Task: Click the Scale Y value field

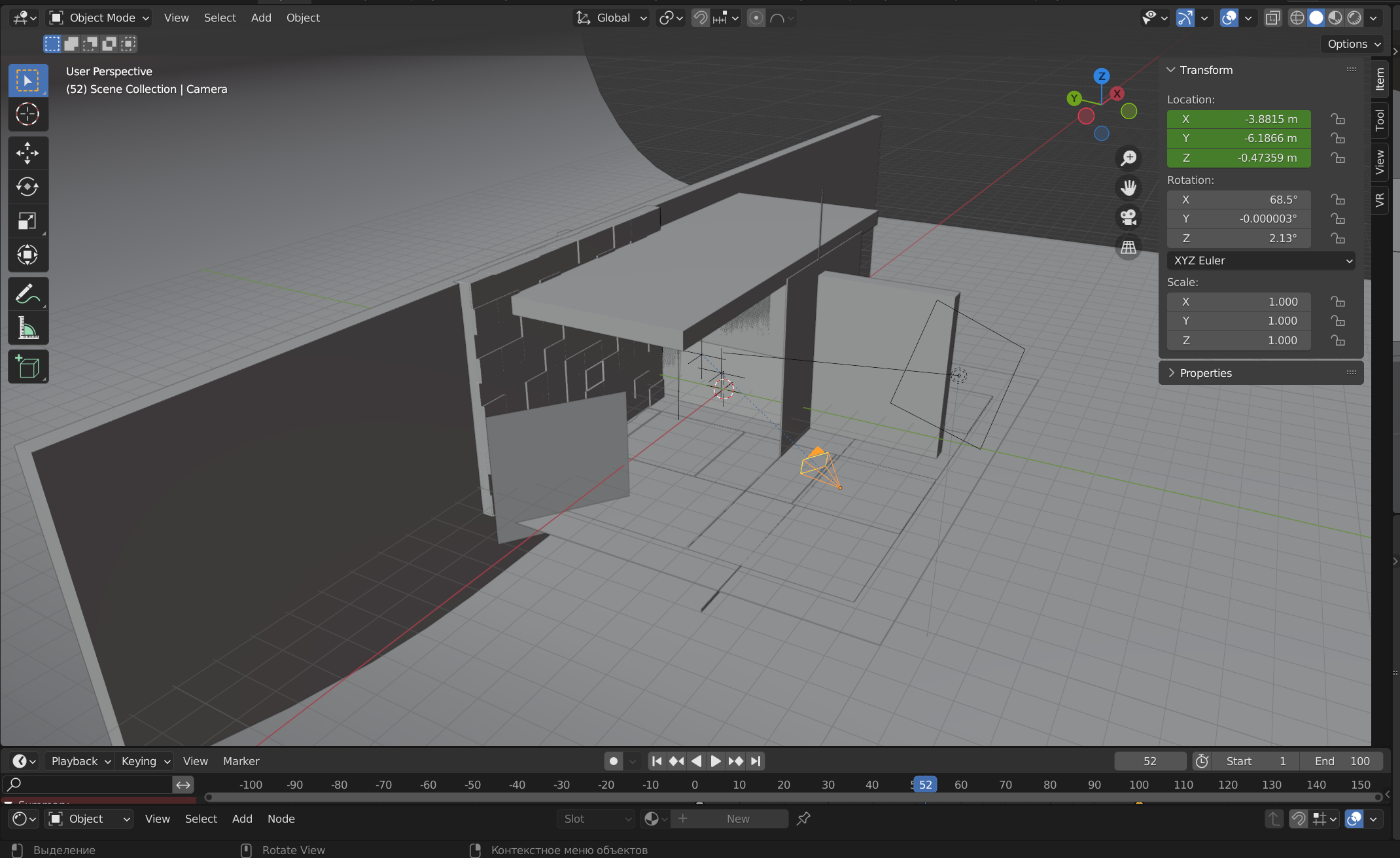Action: tap(1238, 321)
